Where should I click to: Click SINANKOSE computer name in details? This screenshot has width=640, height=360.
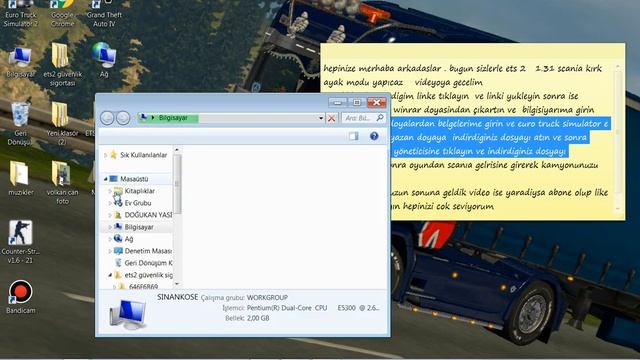[178, 297]
